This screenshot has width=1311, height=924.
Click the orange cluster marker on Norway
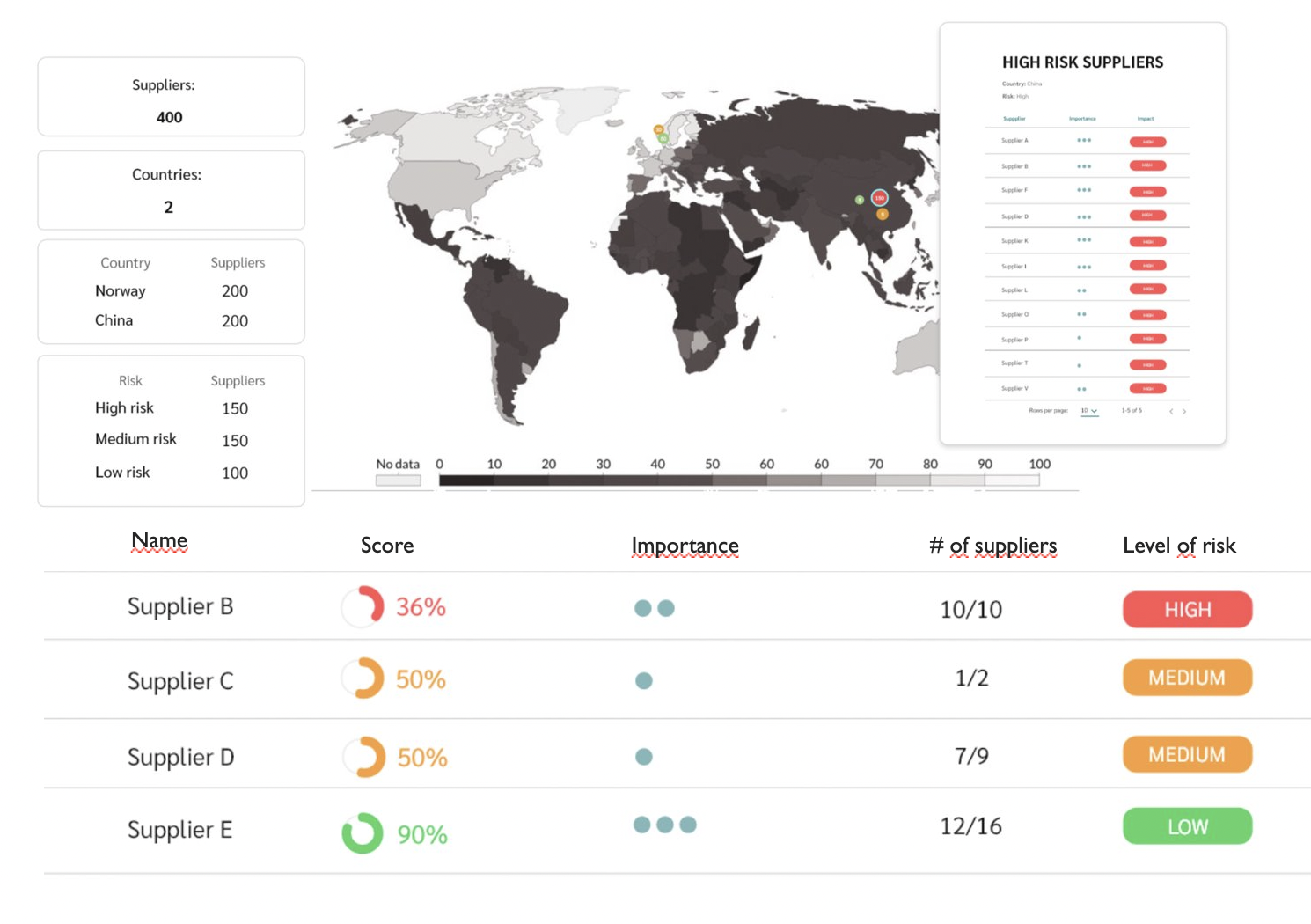(658, 129)
